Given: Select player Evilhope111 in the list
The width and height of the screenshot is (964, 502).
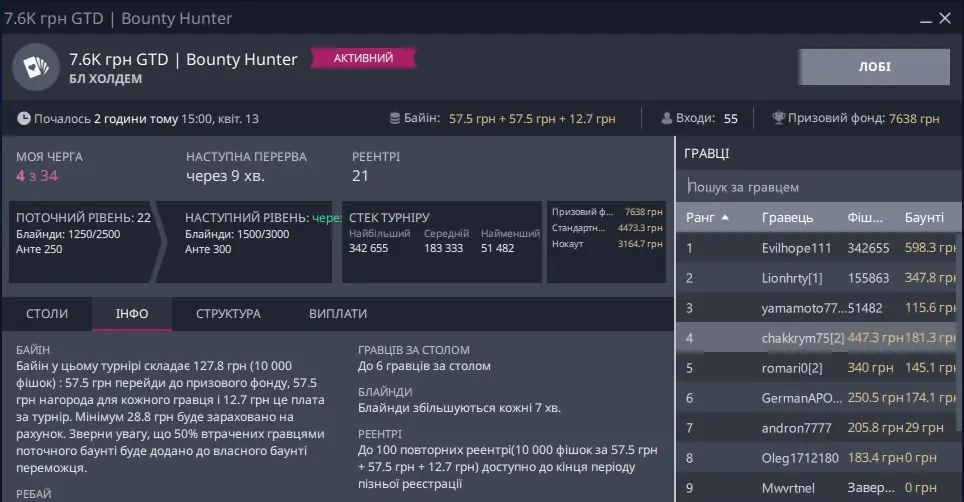Looking at the screenshot, I should (x=796, y=248).
